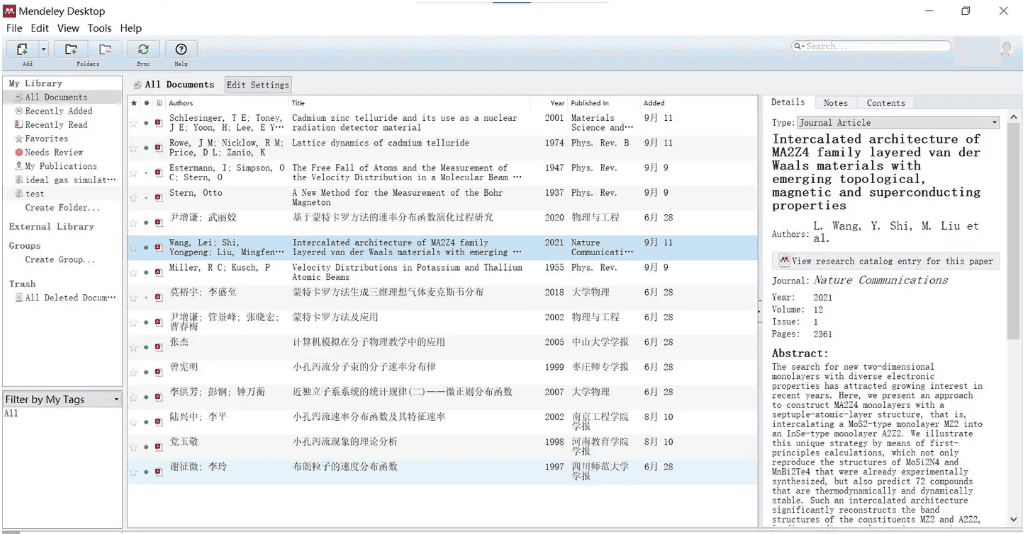Viewport: 1024px width, 534px height.
Task: Sort by the read status dot header
Action: (146, 103)
